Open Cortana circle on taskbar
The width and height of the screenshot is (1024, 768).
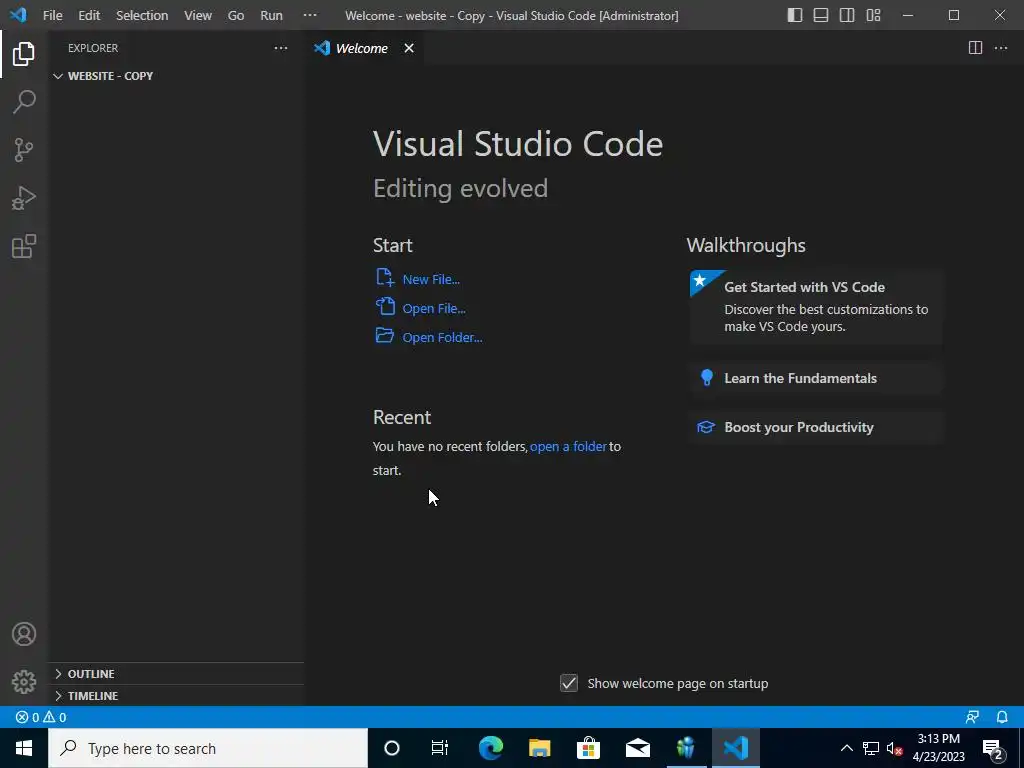pos(392,748)
